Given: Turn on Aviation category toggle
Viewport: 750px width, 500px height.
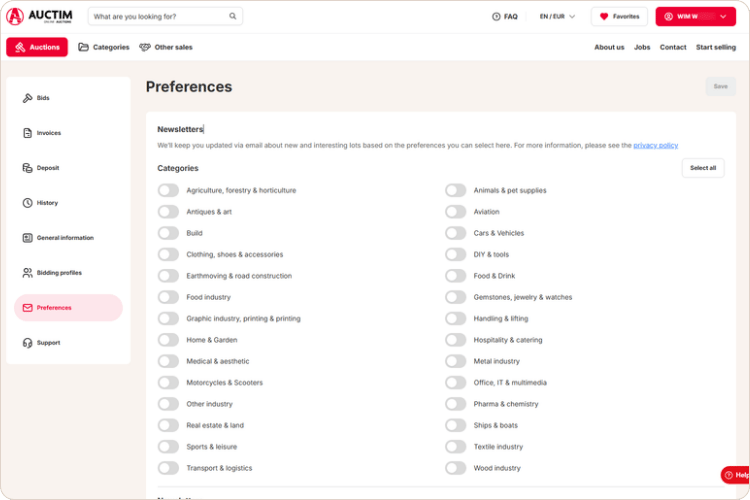Looking at the screenshot, I should tap(455, 211).
